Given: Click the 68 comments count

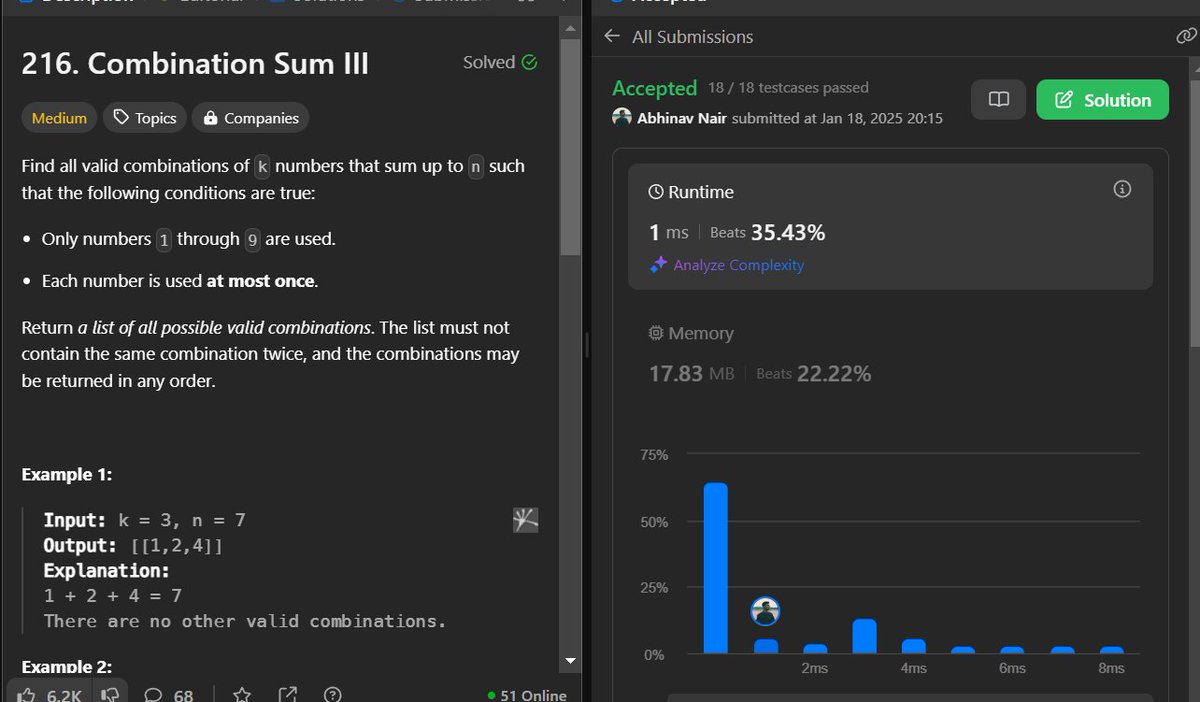Looking at the screenshot, I should [183, 695].
